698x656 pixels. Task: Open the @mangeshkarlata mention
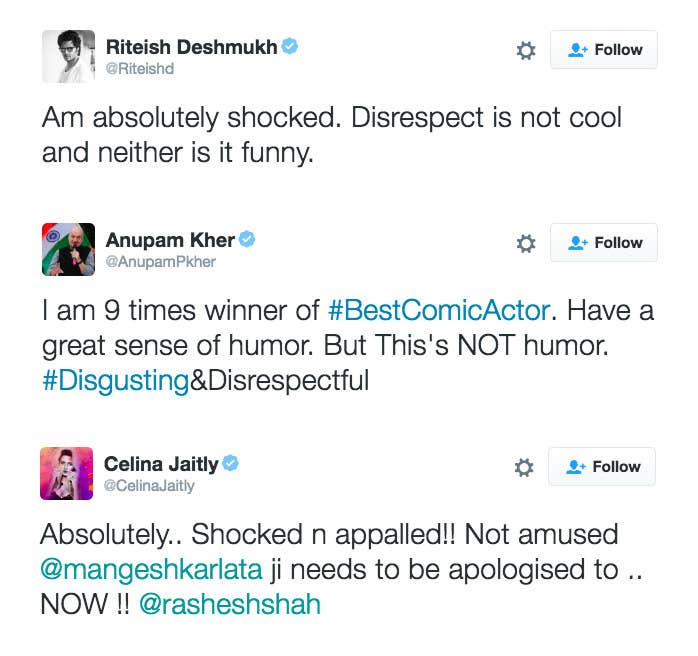point(151,569)
